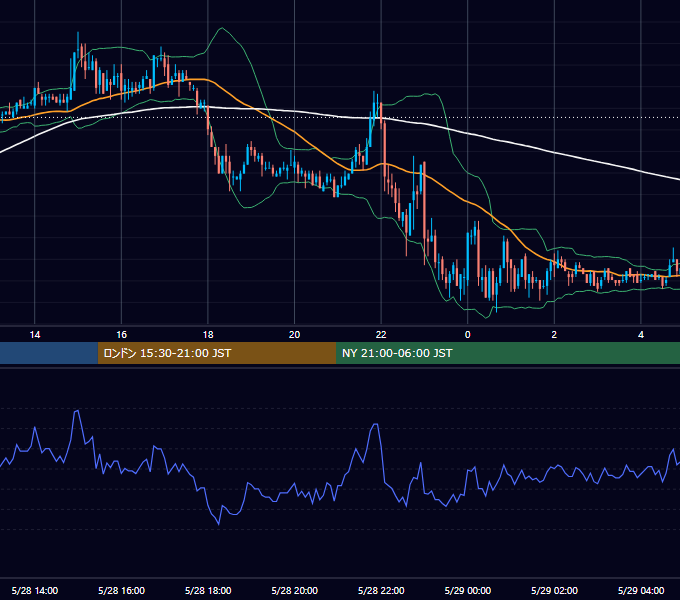Click the London session bar 15:30-21:00 JST
The height and width of the screenshot is (600, 680).
pyautogui.click(x=217, y=353)
